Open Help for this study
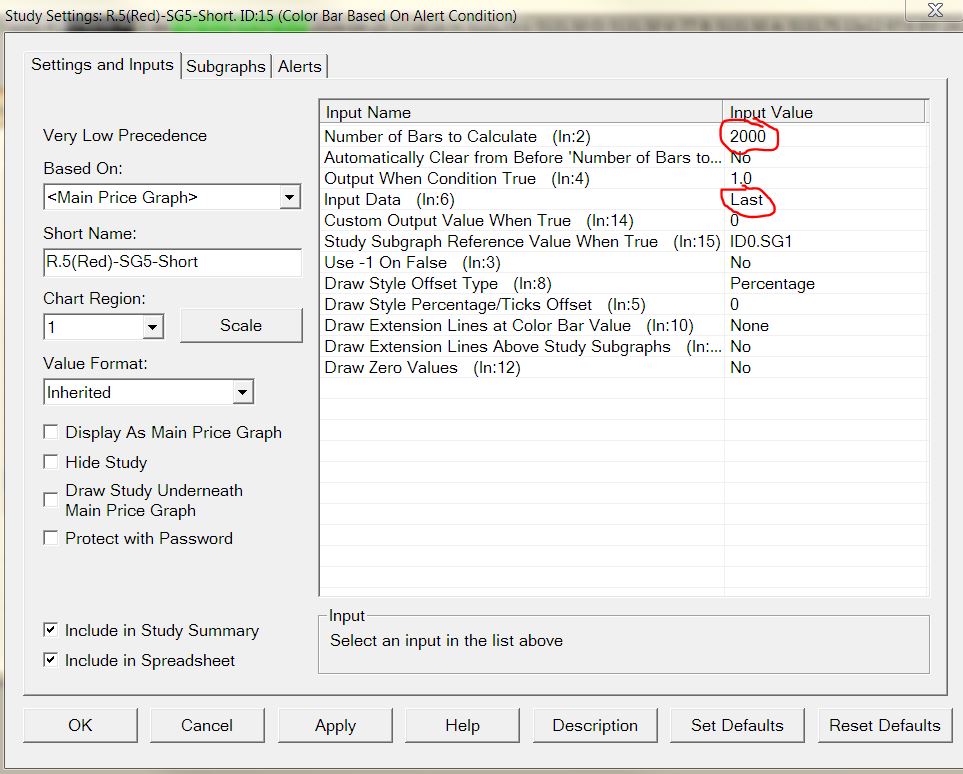The width and height of the screenshot is (963, 774). [x=462, y=725]
